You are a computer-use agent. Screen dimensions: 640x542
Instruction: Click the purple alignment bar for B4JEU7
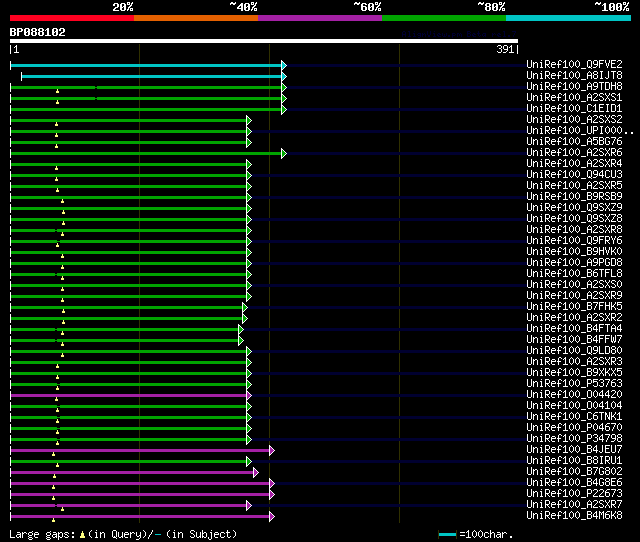click(x=140, y=451)
